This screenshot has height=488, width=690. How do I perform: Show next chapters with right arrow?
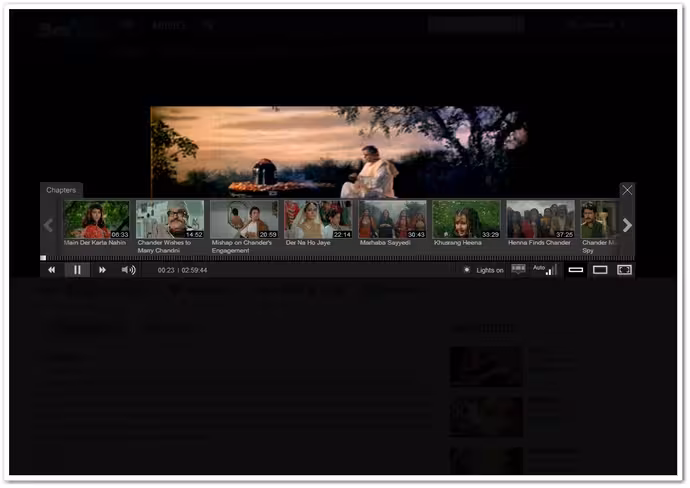(627, 225)
